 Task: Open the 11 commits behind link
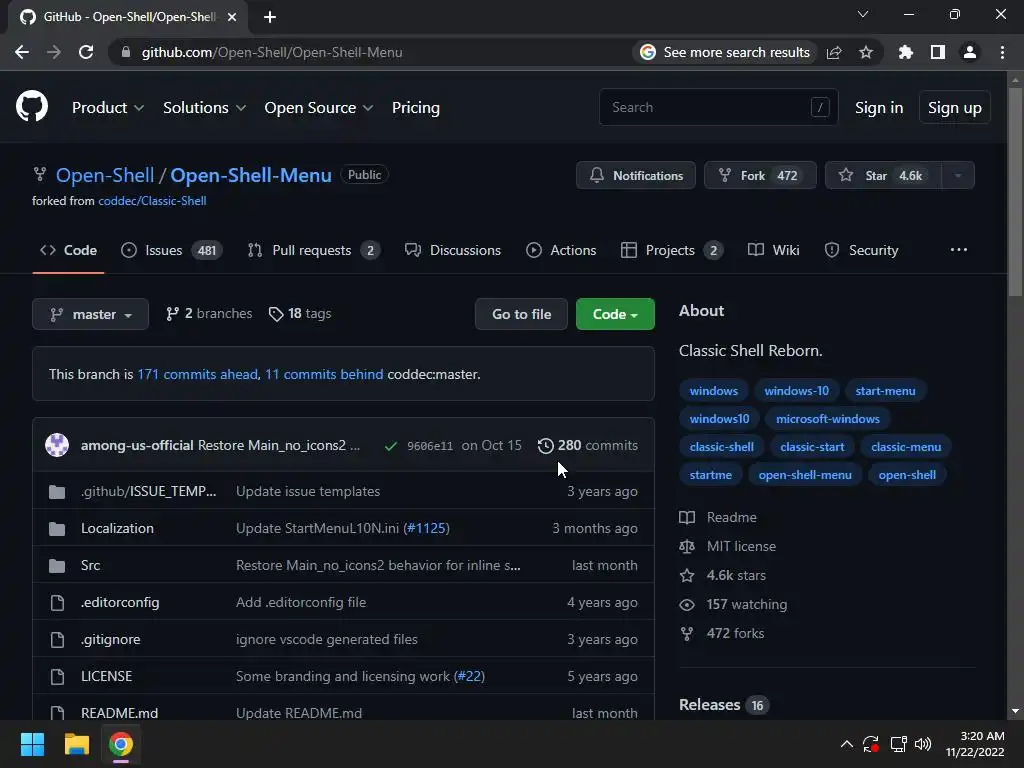tap(324, 374)
